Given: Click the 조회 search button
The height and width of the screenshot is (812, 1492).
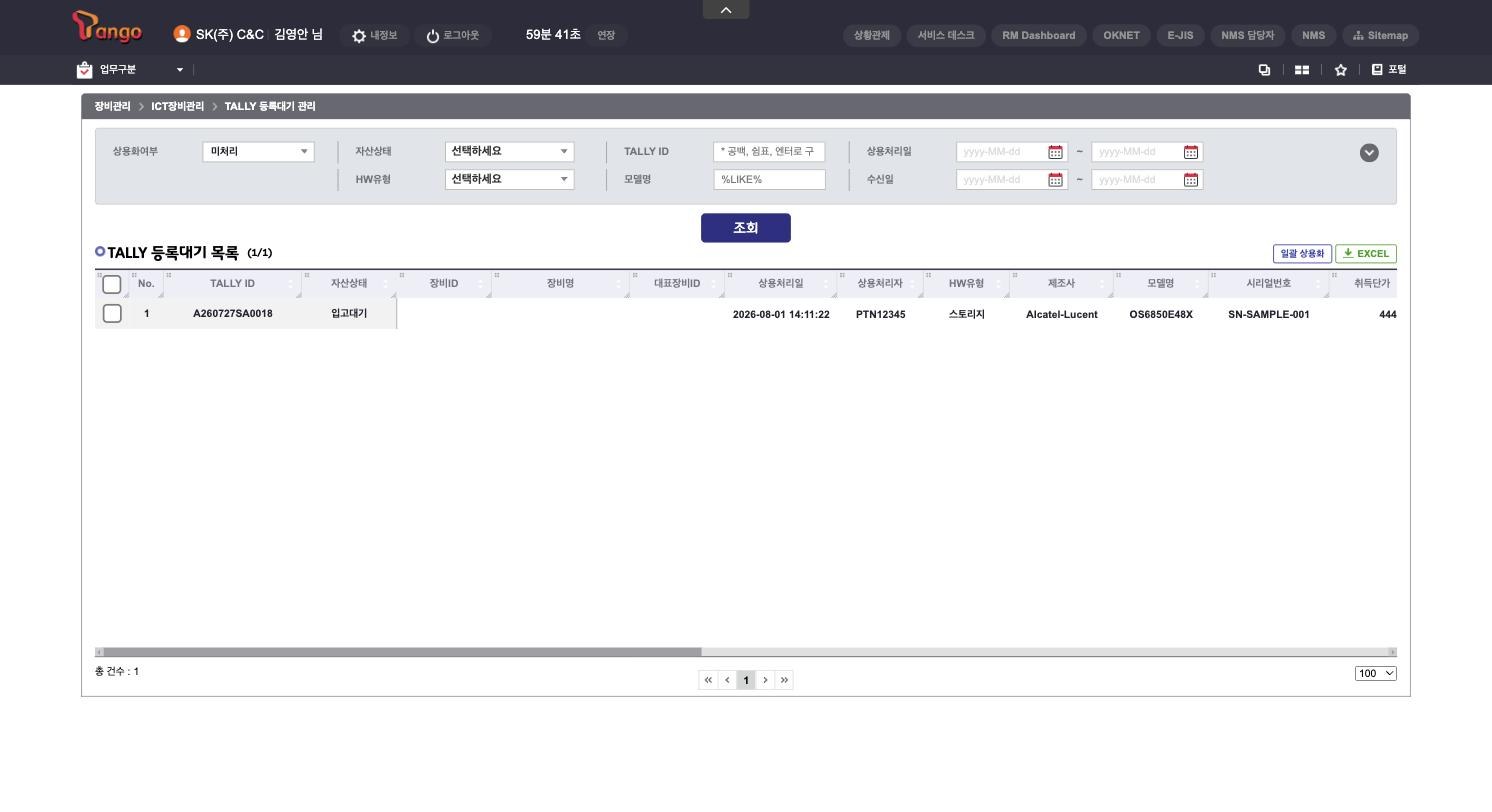Looking at the screenshot, I should [x=746, y=228].
